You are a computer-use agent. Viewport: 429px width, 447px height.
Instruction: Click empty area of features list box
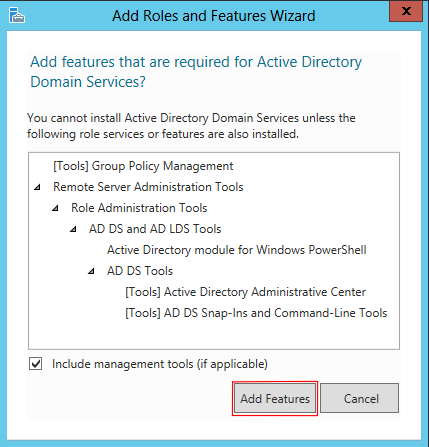(213, 335)
